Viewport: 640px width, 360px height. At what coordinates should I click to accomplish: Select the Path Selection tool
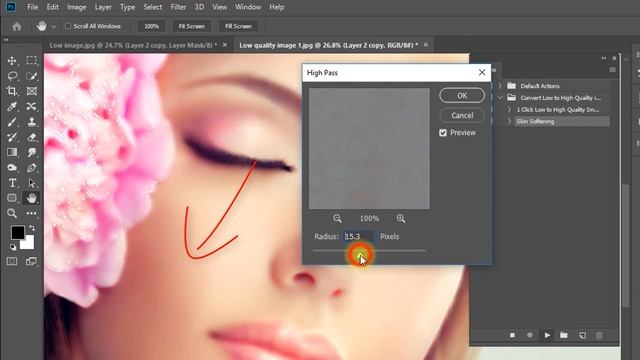coord(31,183)
